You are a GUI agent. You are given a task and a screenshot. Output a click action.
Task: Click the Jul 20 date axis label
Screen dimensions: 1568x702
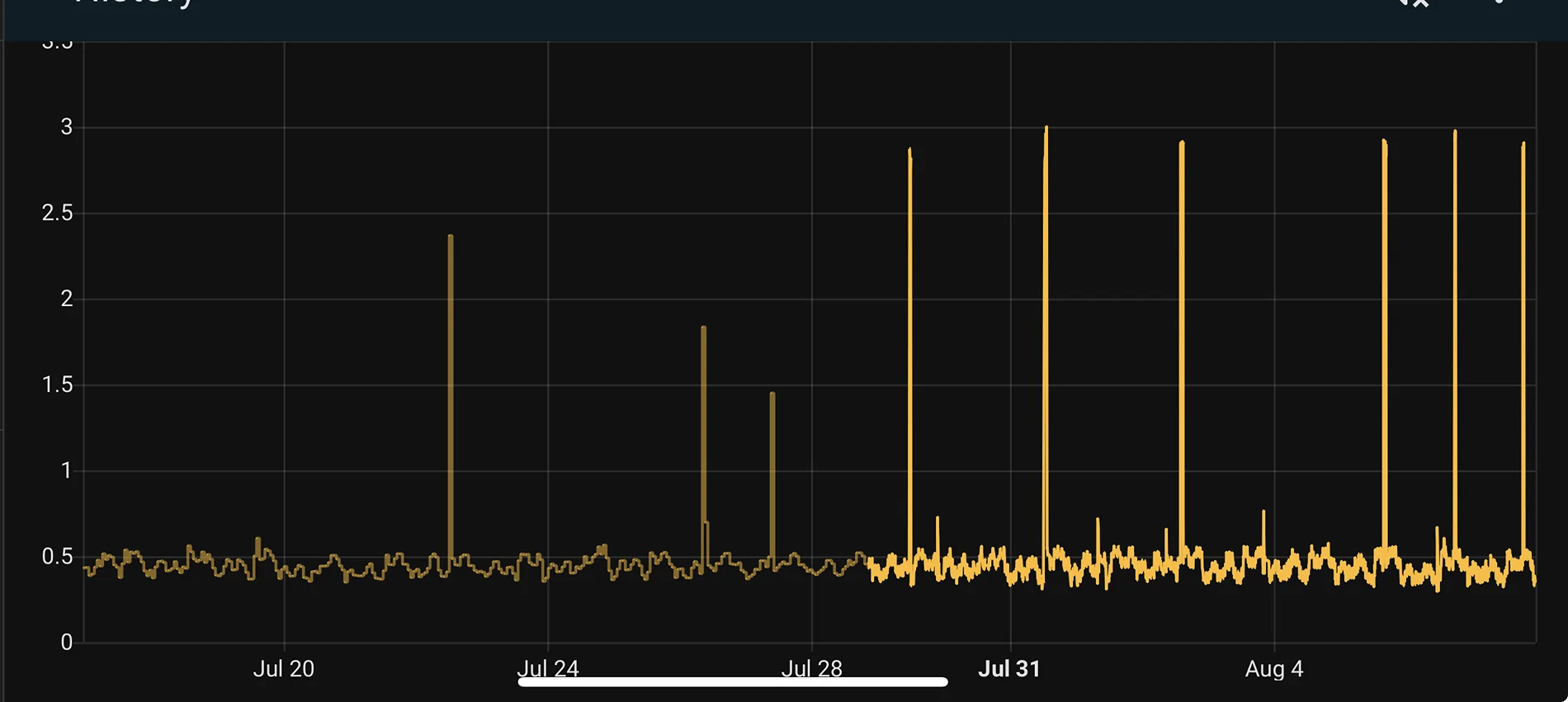[x=283, y=668]
